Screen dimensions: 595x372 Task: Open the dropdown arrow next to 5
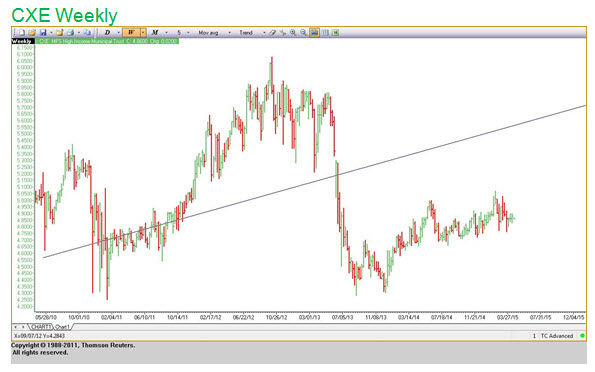pyautogui.click(x=188, y=33)
